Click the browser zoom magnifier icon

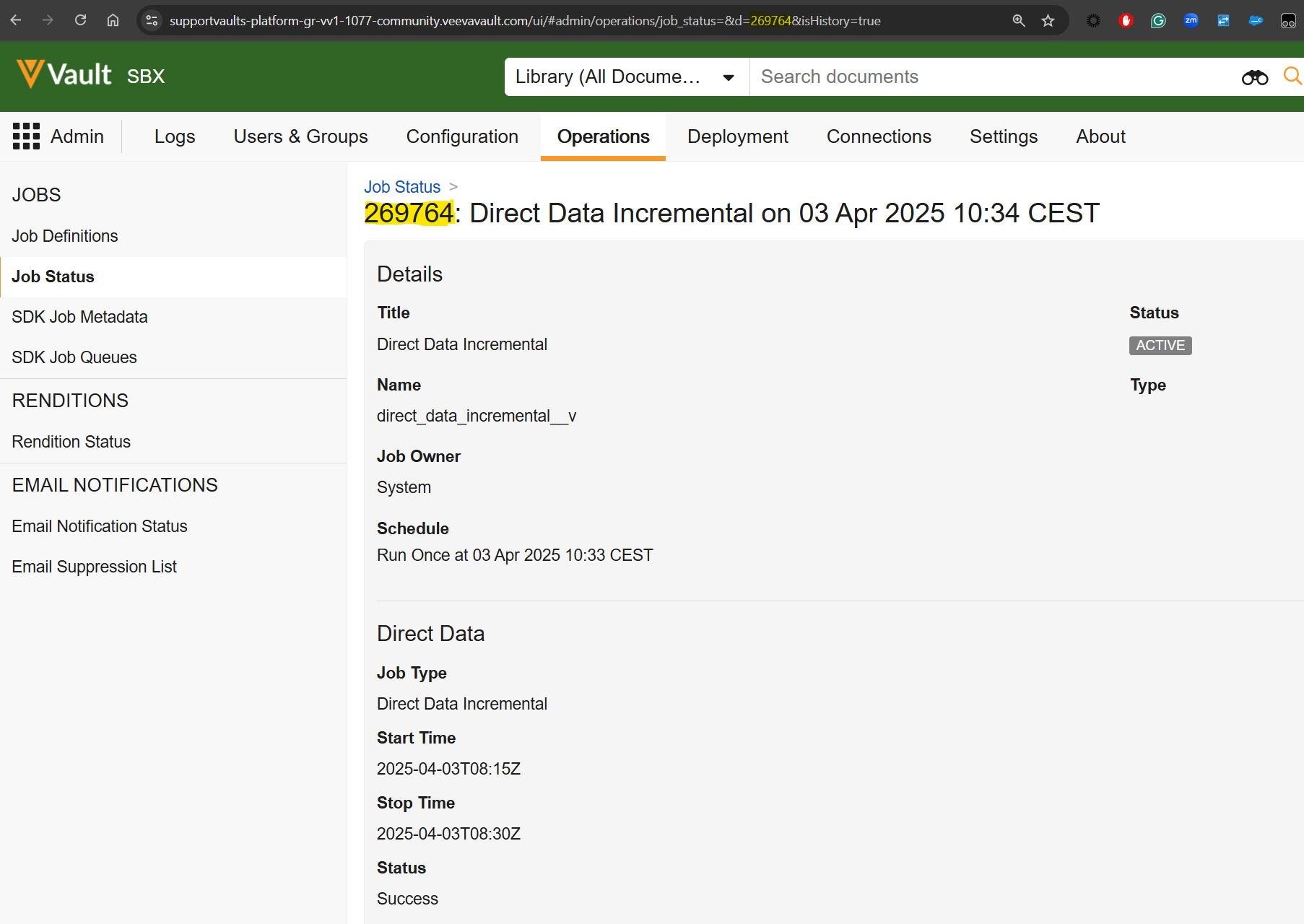point(1018,21)
